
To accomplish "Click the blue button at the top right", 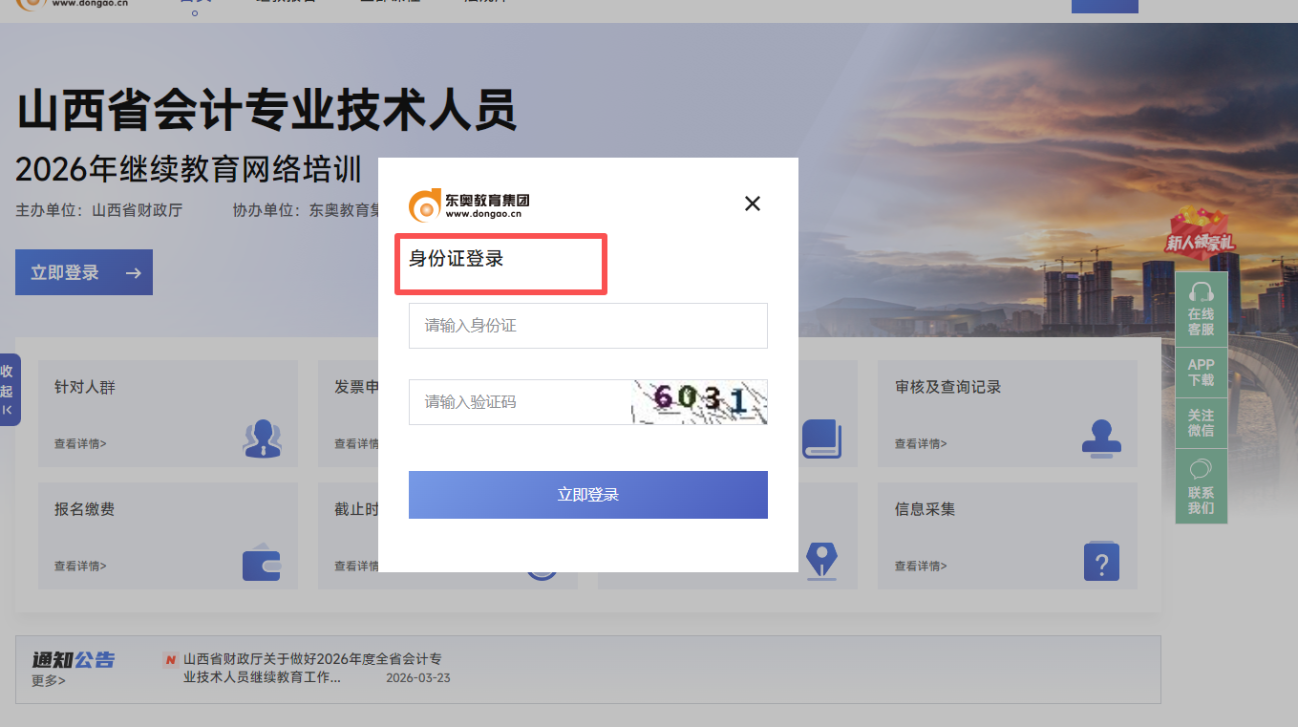I will click(1104, 5).
